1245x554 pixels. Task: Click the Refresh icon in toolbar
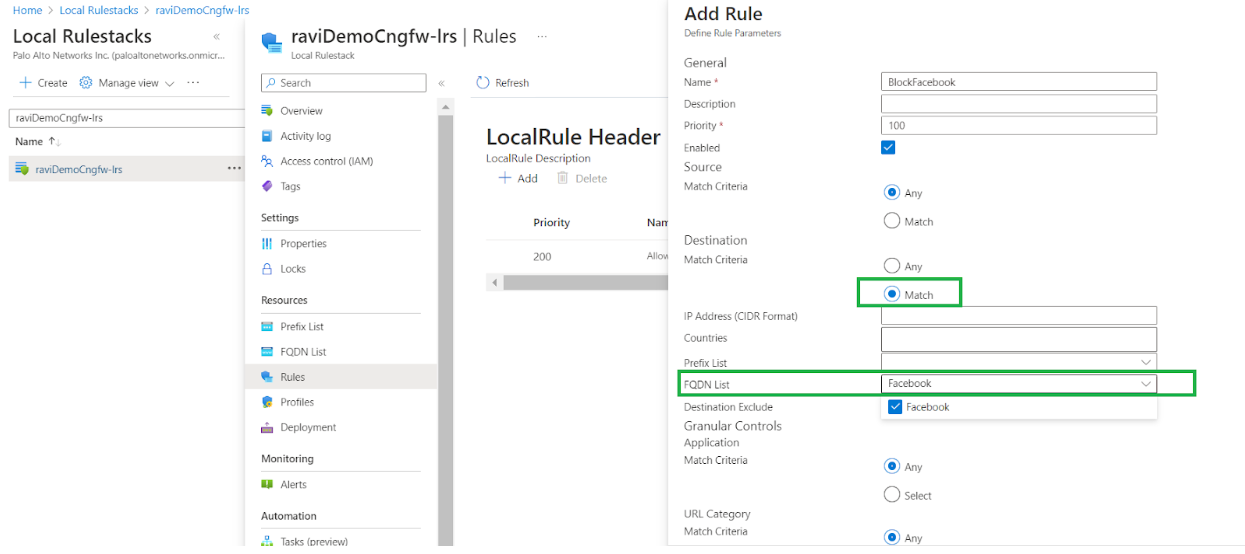coord(484,83)
